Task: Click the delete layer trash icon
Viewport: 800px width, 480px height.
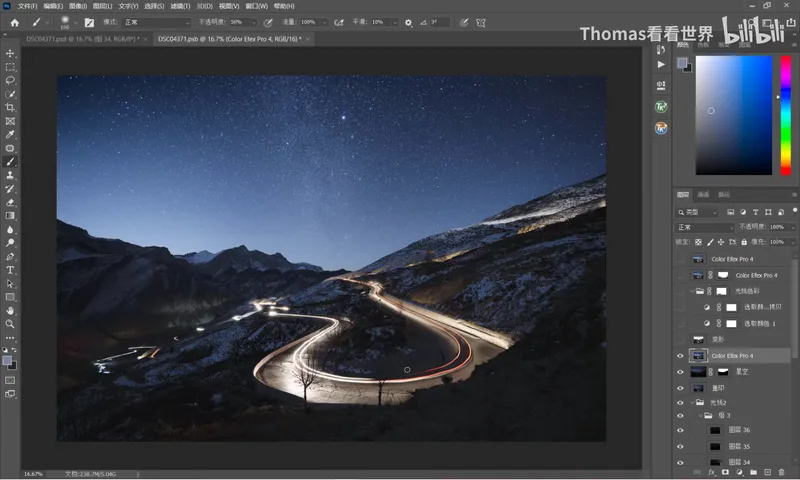Action: [x=781, y=472]
